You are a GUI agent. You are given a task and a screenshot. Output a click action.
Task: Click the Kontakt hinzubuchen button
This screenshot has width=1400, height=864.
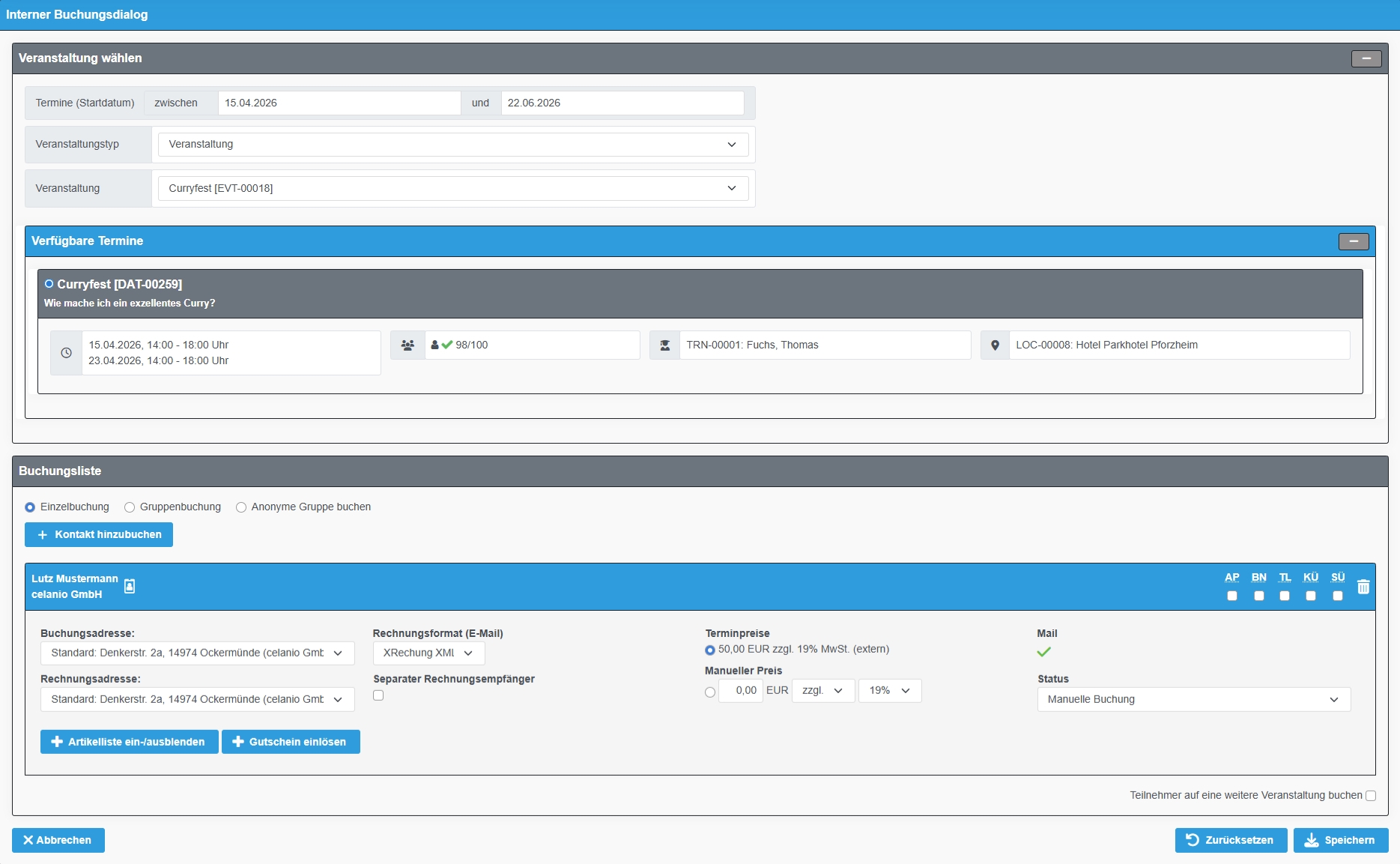click(99, 534)
